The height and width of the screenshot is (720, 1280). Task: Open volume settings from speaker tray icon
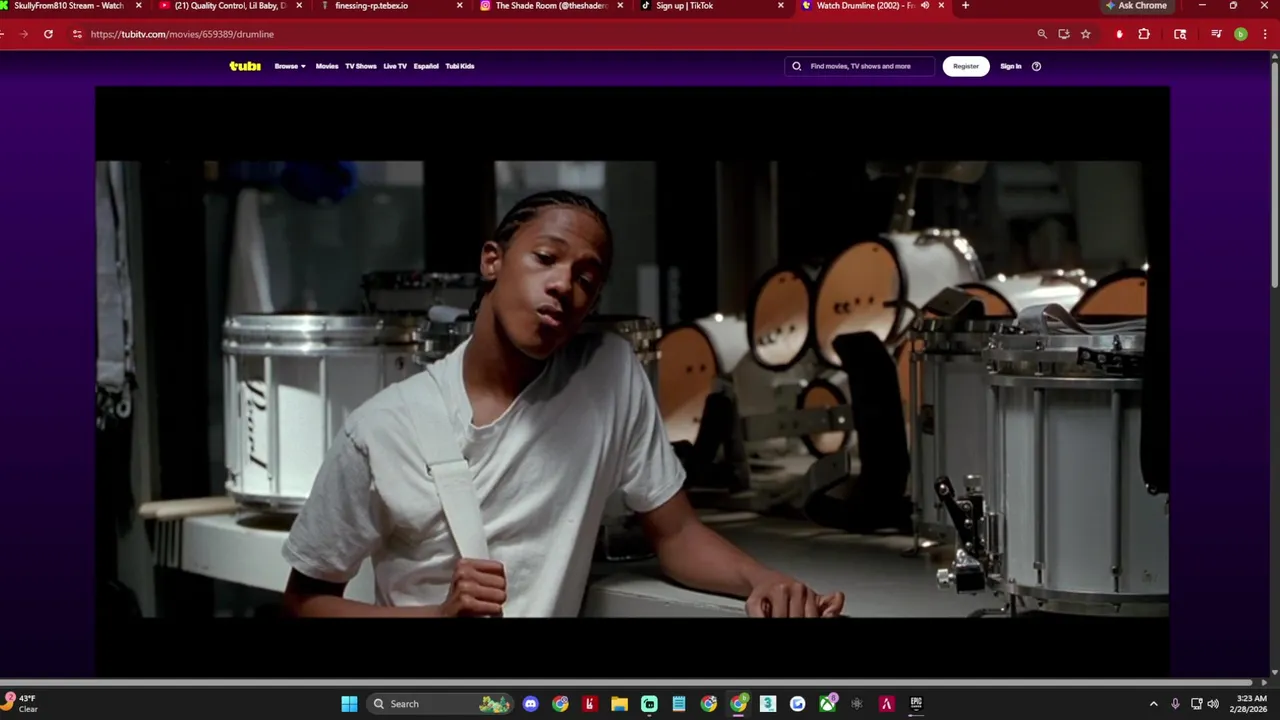[x=1213, y=704]
